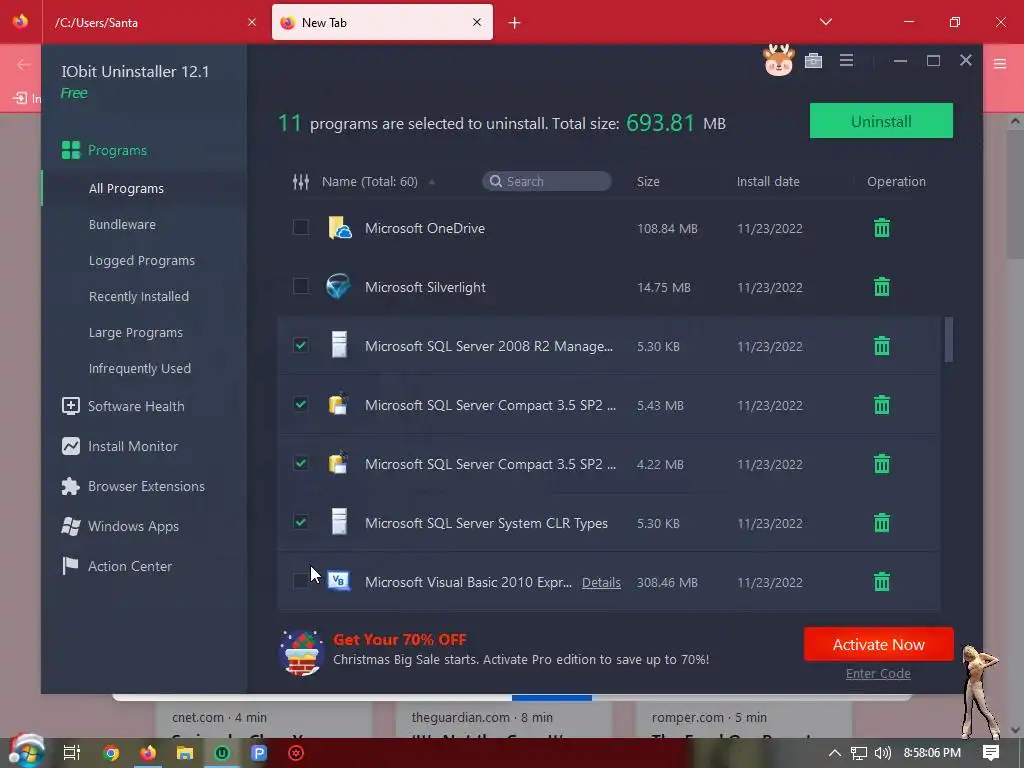Viewport: 1024px width, 768px height.
Task: Click trash icon for the 4.22 MB SQL Server Compact row
Action: click(882, 464)
